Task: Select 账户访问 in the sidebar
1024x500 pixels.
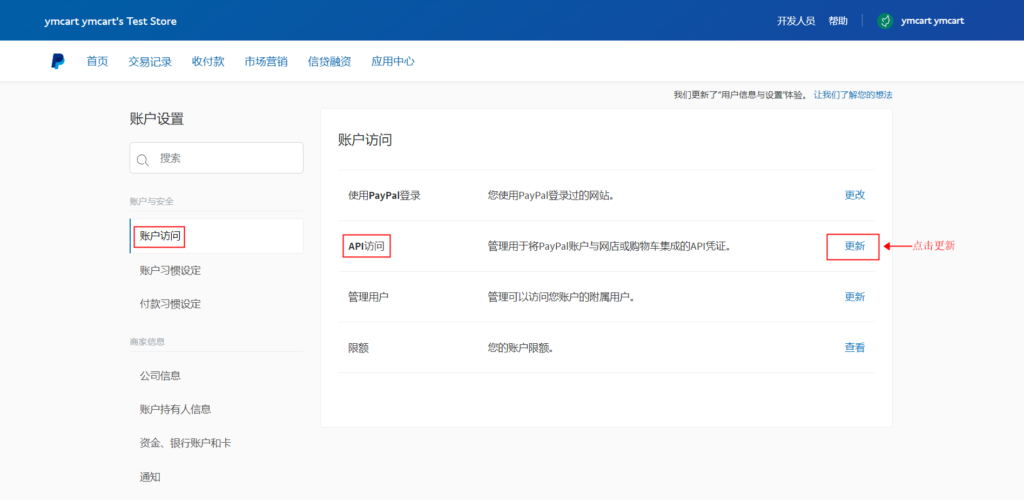Action: coord(160,236)
